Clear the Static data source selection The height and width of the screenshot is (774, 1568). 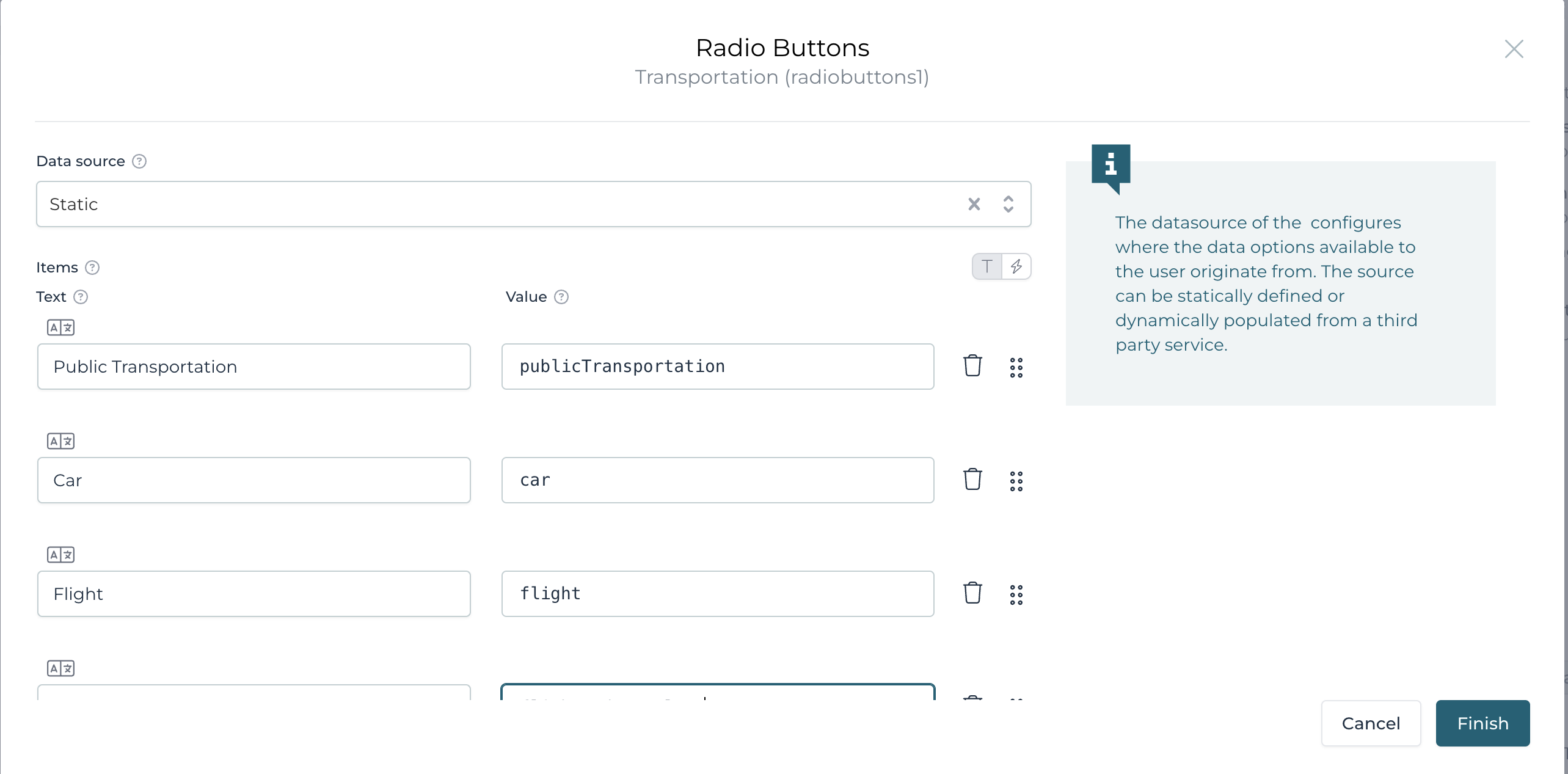click(x=974, y=204)
